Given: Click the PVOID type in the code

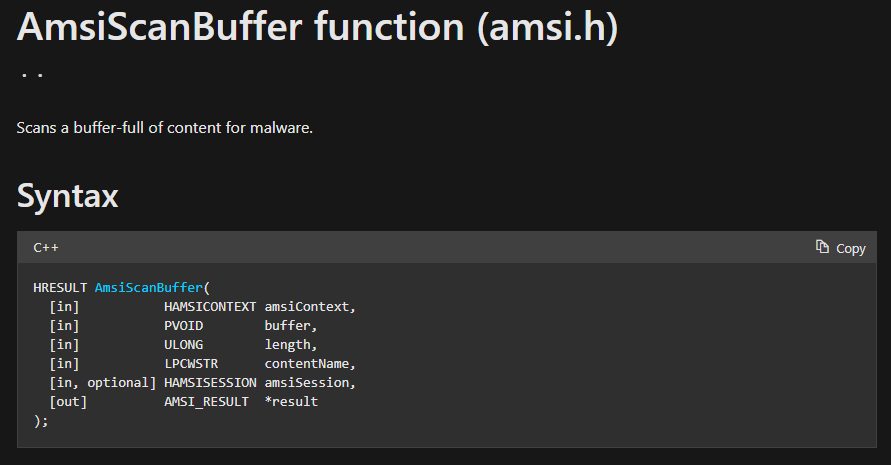Looking at the screenshot, I should click(184, 326).
